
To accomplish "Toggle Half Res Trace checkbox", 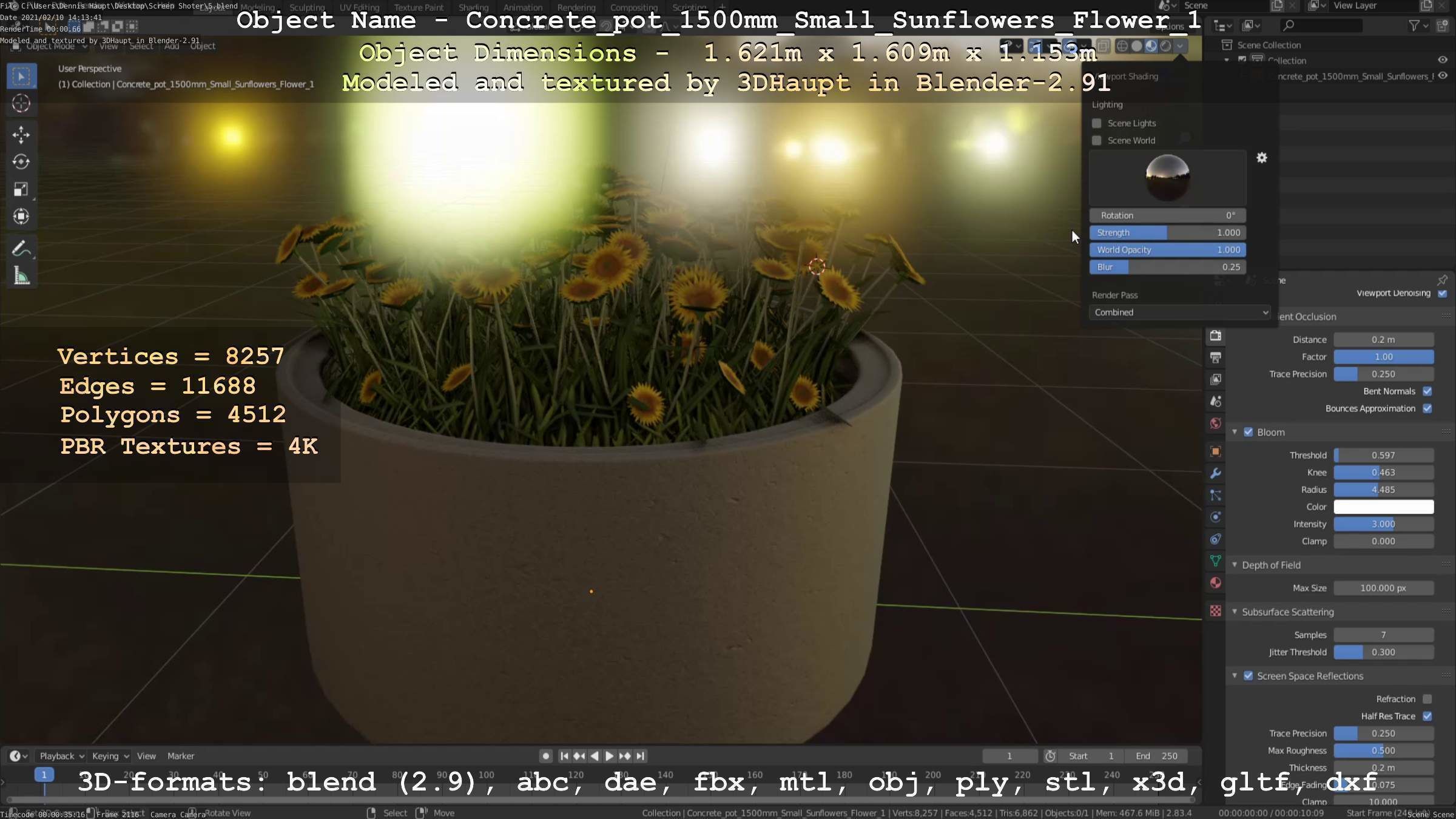I will click(x=1427, y=716).
